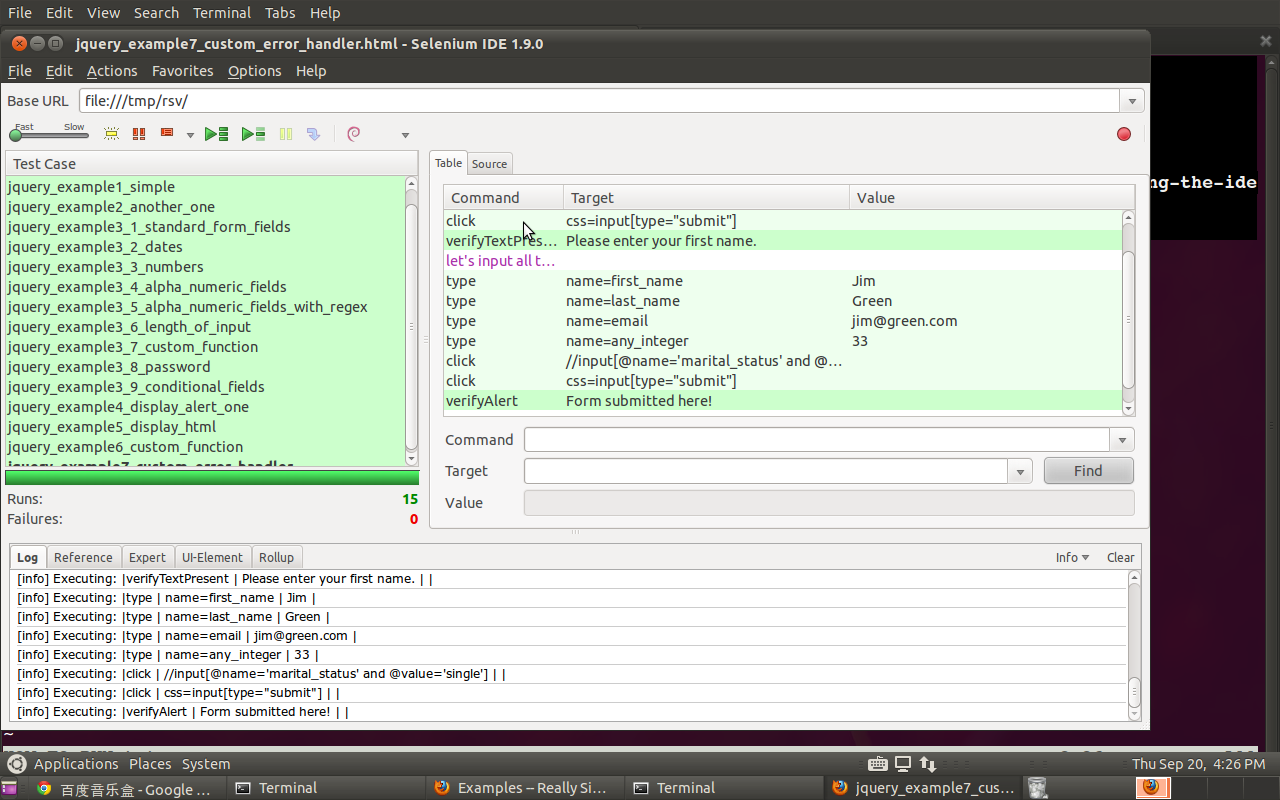Open the Rollup tab
The image size is (1280, 800).
pyautogui.click(x=277, y=557)
